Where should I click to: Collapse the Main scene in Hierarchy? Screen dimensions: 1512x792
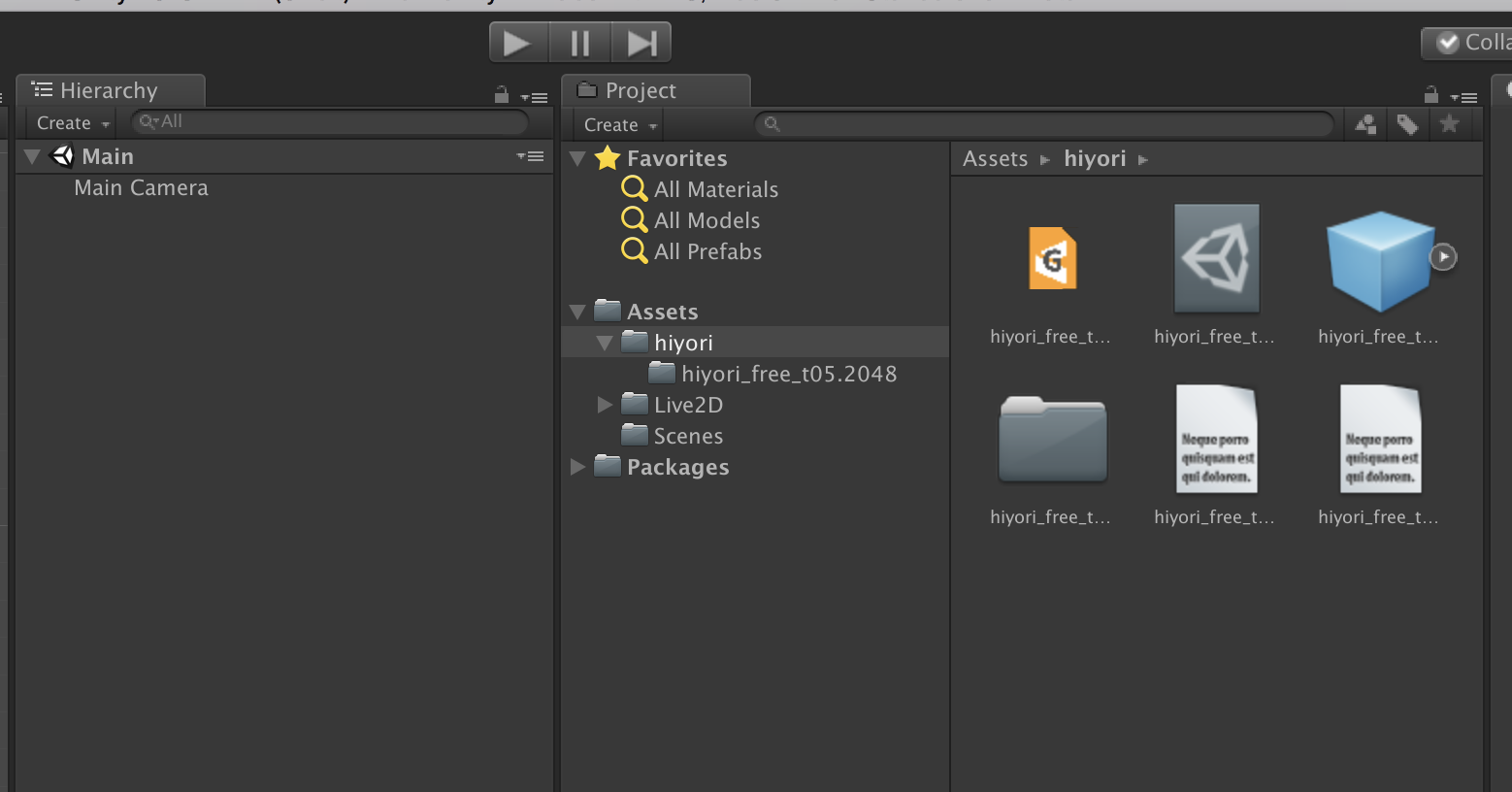tap(32, 156)
